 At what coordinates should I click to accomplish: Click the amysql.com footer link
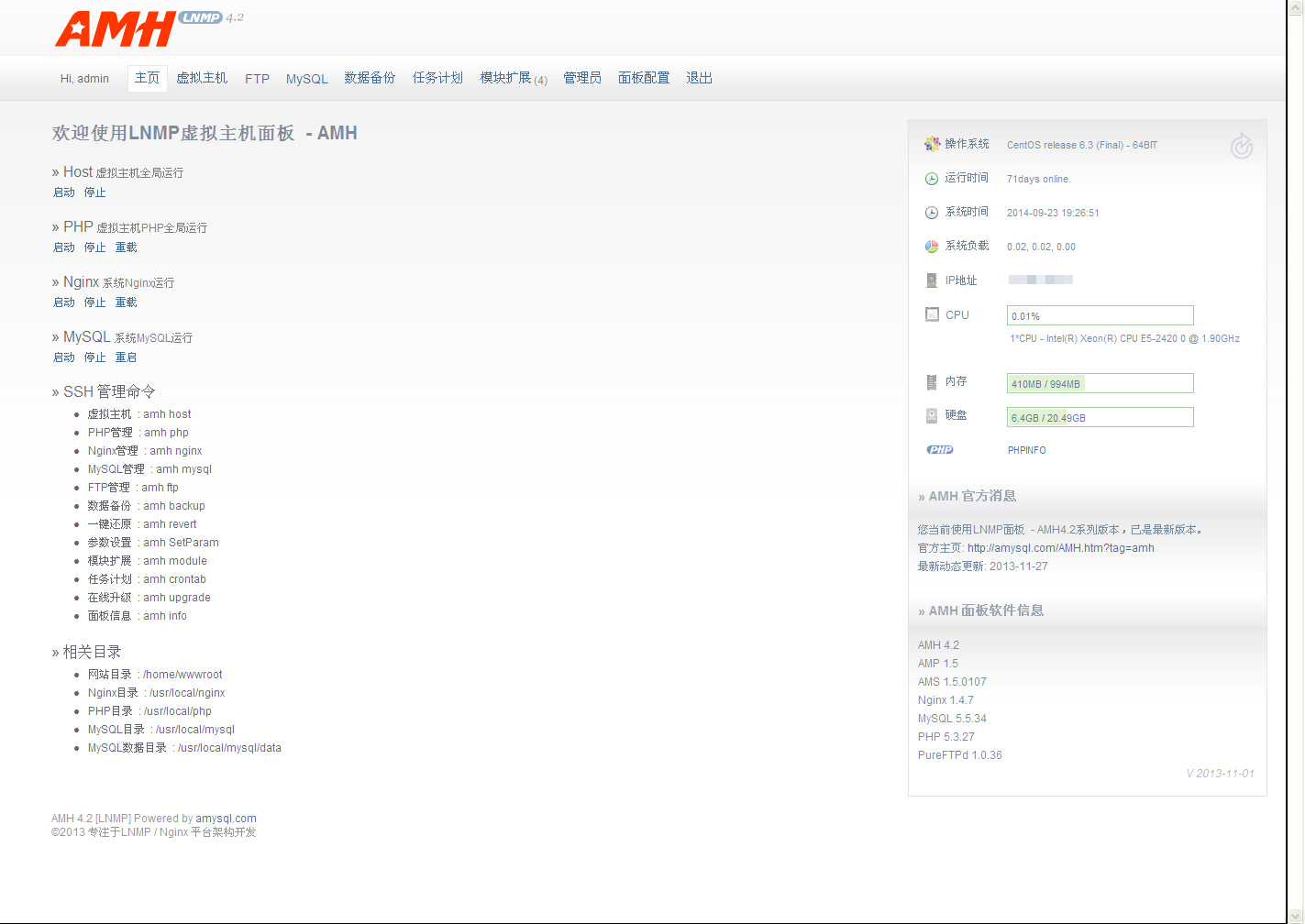pyautogui.click(x=226, y=819)
